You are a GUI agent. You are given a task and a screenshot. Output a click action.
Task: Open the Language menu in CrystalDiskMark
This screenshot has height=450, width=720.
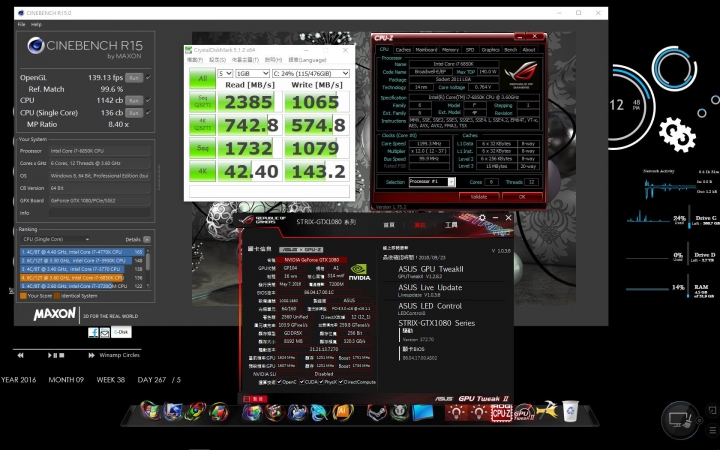click(x=307, y=60)
